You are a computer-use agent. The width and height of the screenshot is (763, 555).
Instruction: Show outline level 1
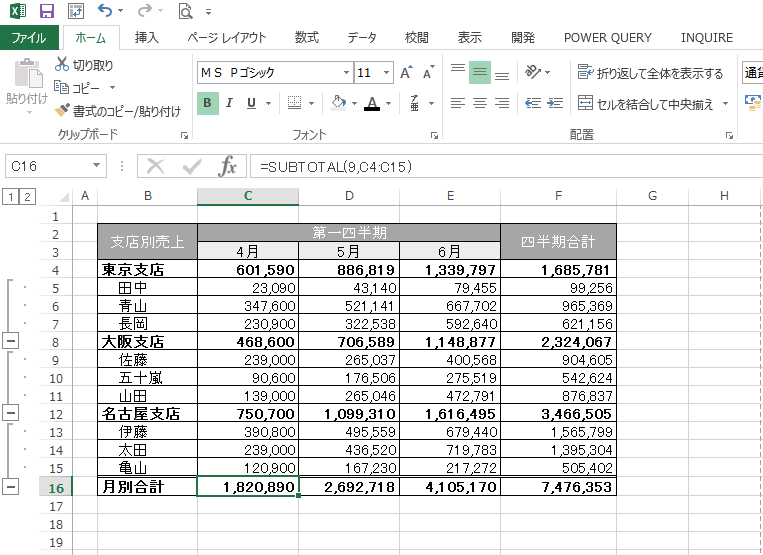(x=11, y=197)
